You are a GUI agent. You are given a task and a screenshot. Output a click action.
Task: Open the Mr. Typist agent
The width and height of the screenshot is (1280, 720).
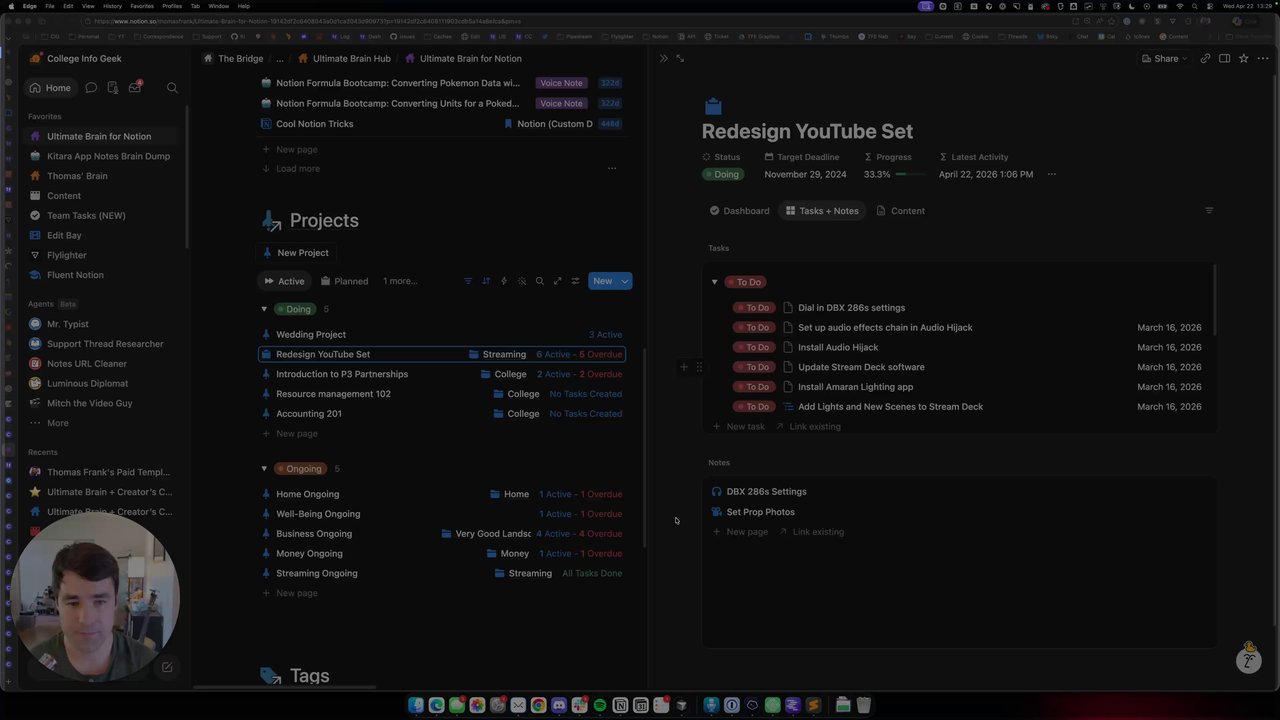point(68,324)
